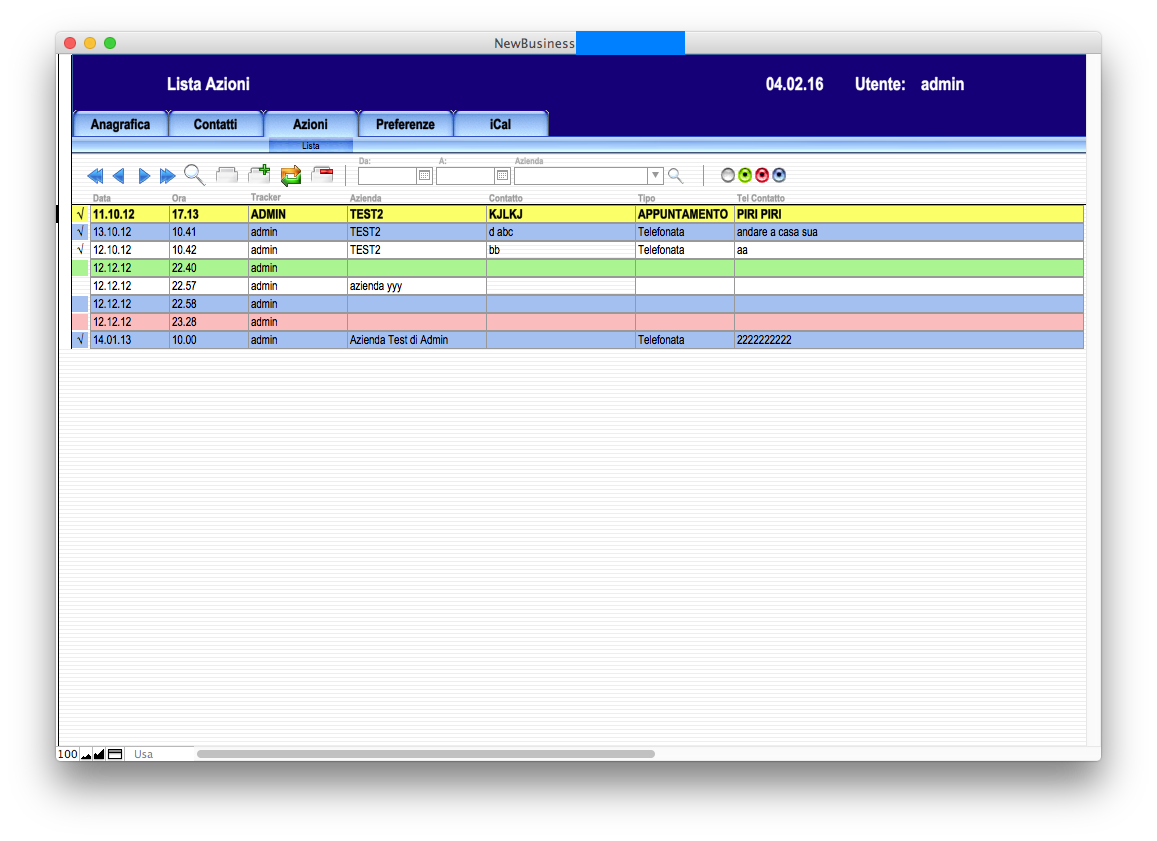The height and width of the screenshot is (841, 1157).
Task: Sort by the Azienda column header
Action: pos(365,198)
